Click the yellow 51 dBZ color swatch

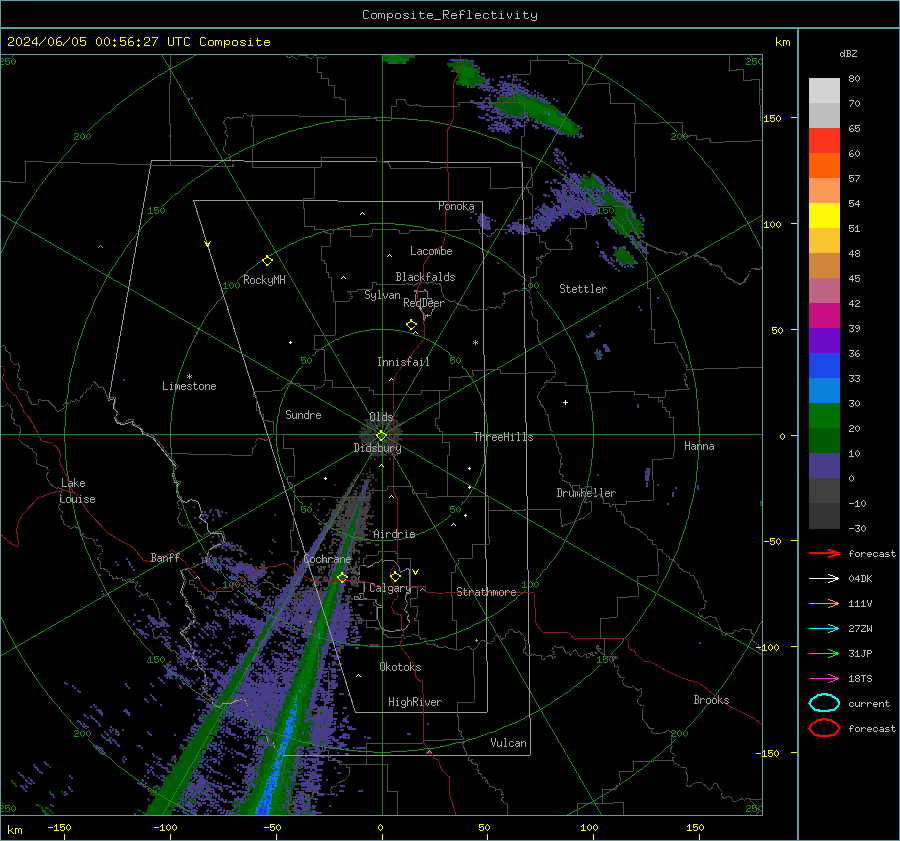(824, 216)
